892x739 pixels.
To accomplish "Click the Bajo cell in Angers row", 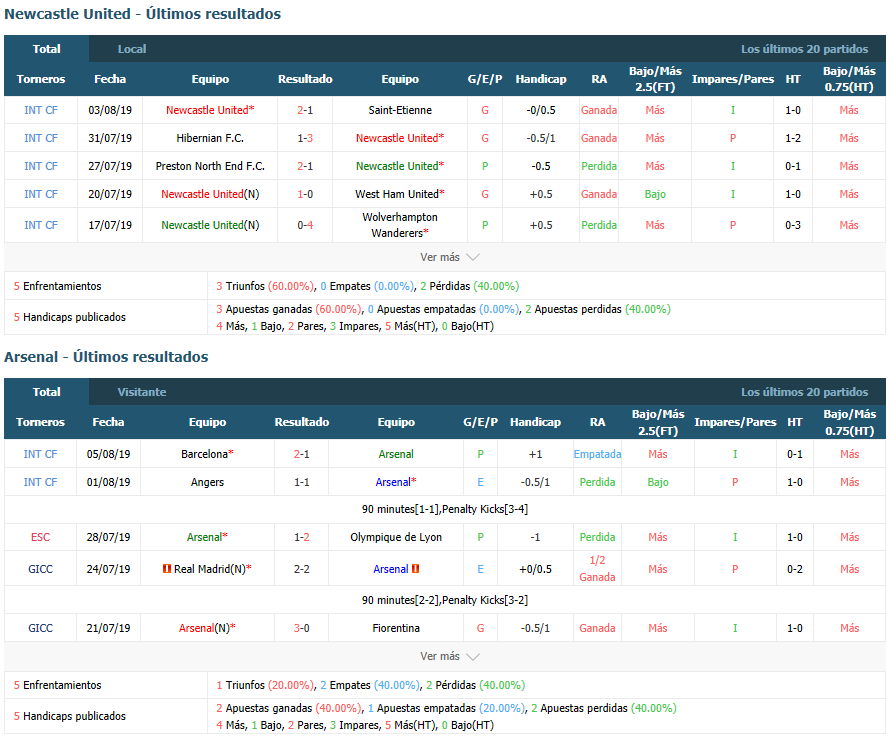I will (x=658, y=482).
